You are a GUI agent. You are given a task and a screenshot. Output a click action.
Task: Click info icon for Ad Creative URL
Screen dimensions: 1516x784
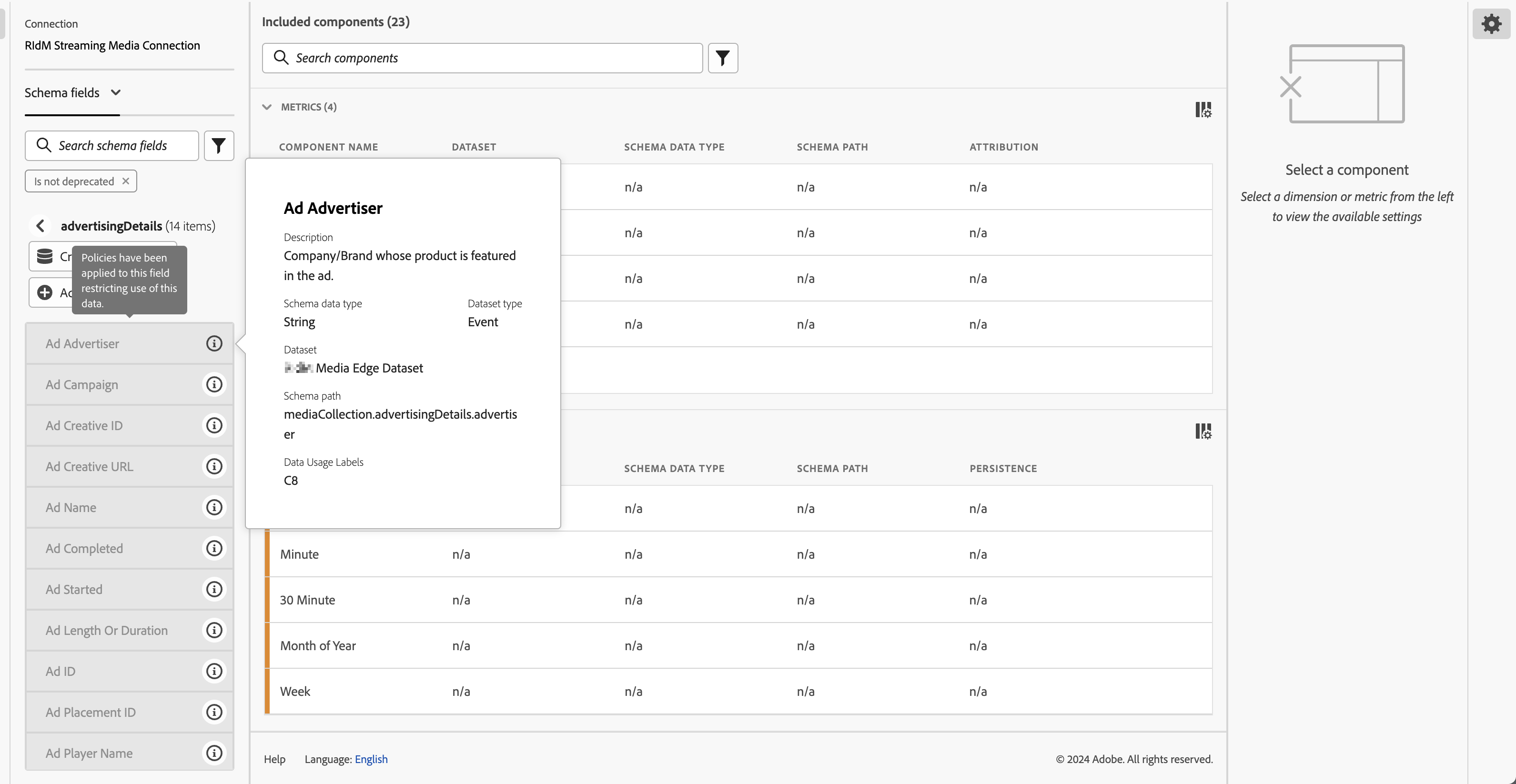(x=213, y=466)
